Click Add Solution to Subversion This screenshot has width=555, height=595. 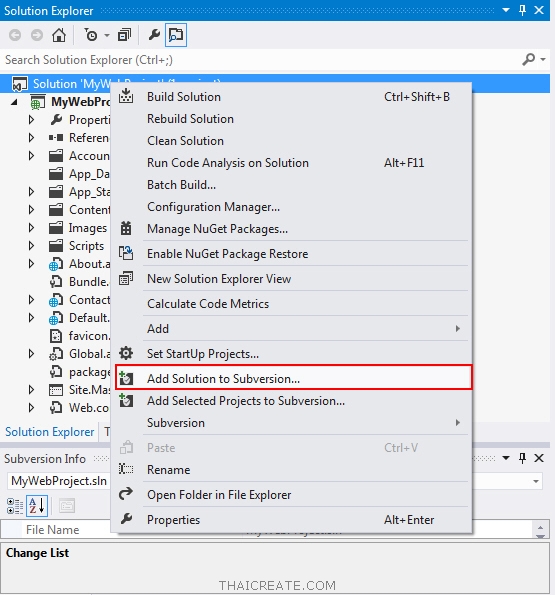tap(294, 378)
